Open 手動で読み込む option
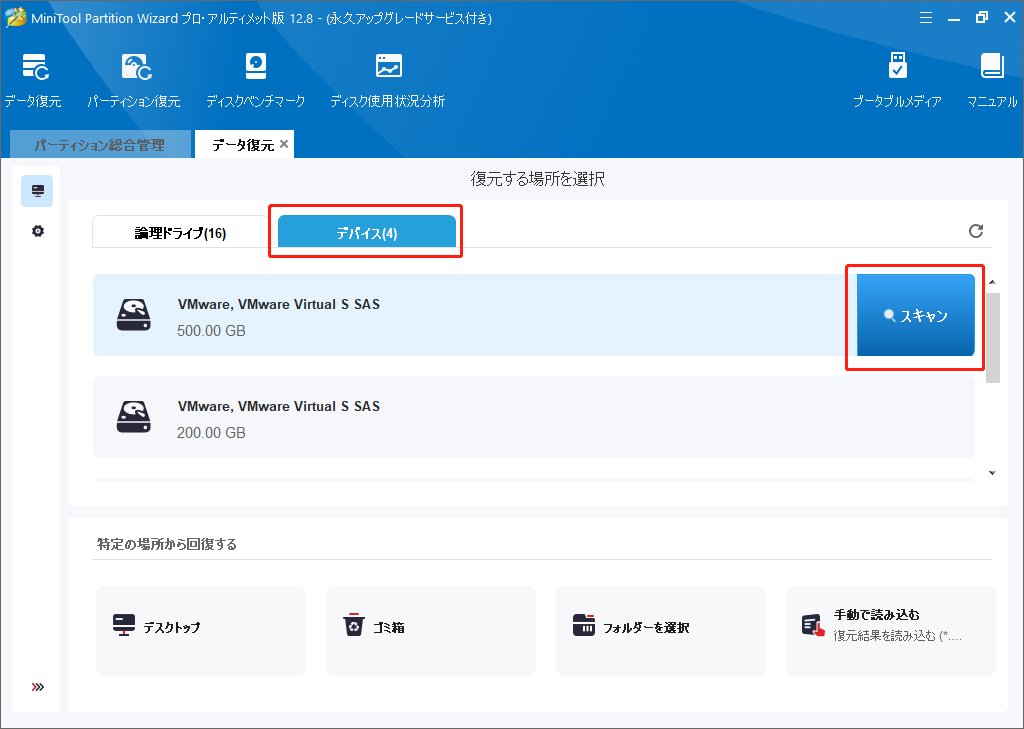Image resolution: width=1024 pixels, height=729 pixels. pos(891,630)
